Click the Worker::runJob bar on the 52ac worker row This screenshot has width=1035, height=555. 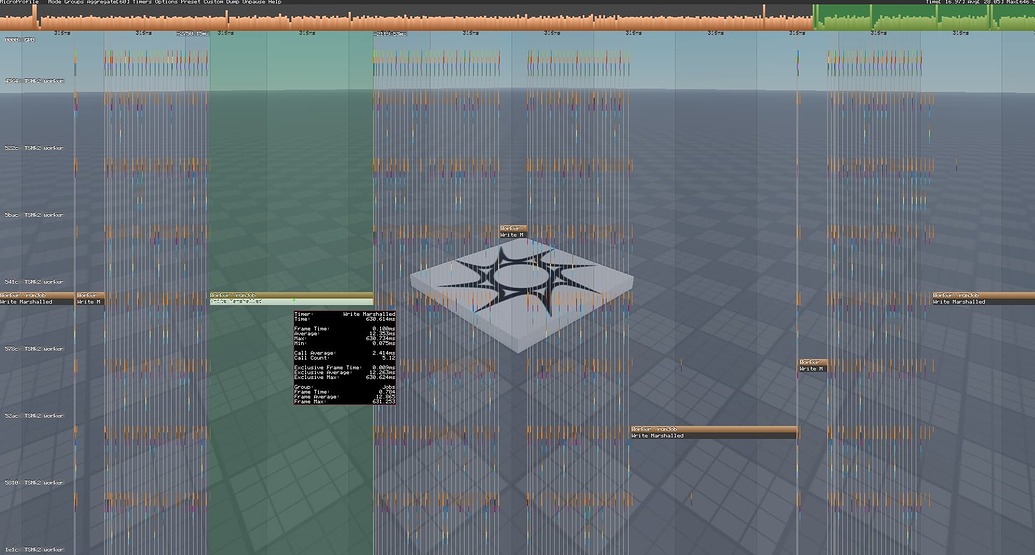click(714, 429)
